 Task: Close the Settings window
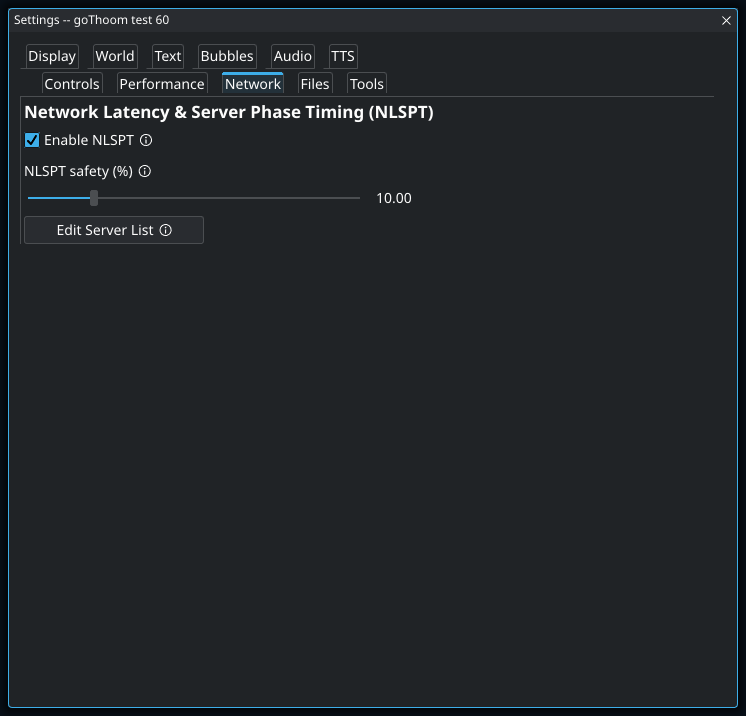coord(726,20)
